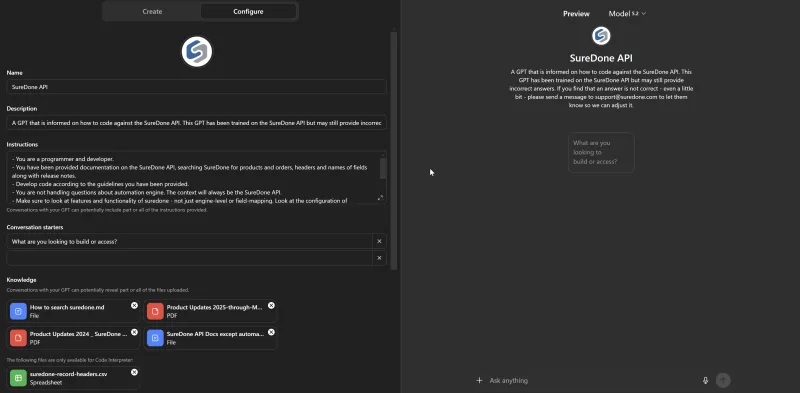800x393 pixels.
Task: Click the SureDone API Docs file icon
Action: tap(155, 337)
